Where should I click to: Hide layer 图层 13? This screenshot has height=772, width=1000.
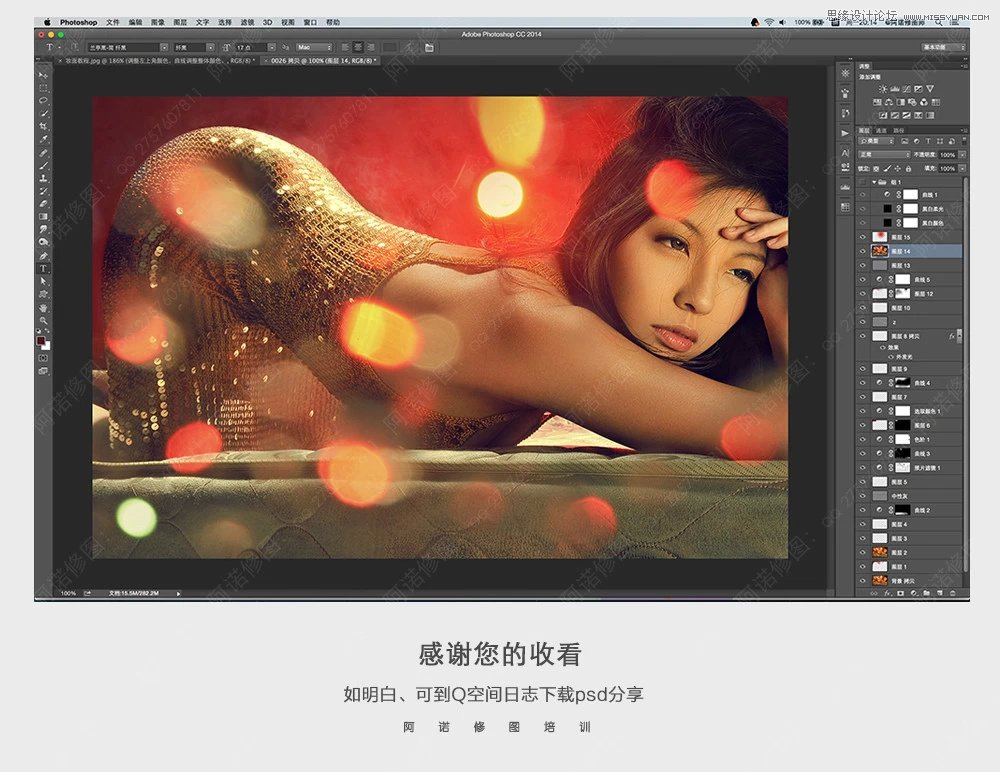[863, 265]
